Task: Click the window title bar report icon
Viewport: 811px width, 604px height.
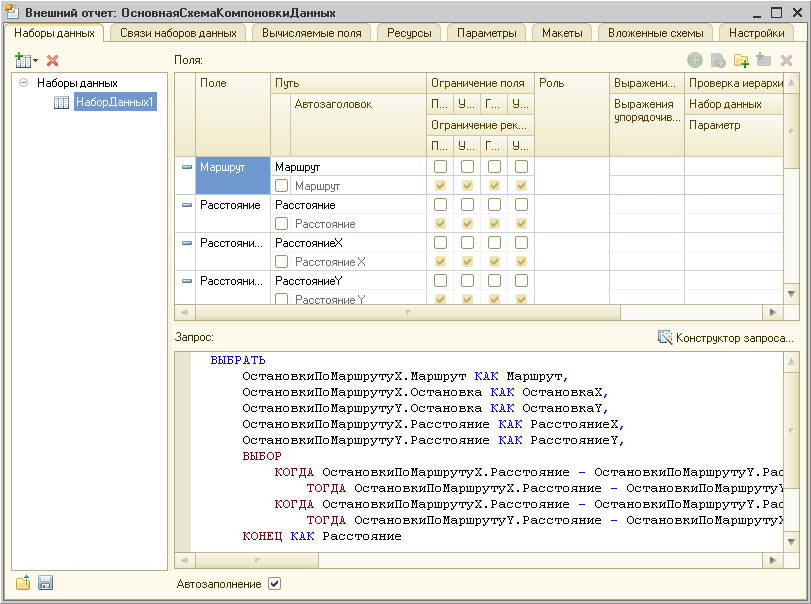Action: pos(11,11)
